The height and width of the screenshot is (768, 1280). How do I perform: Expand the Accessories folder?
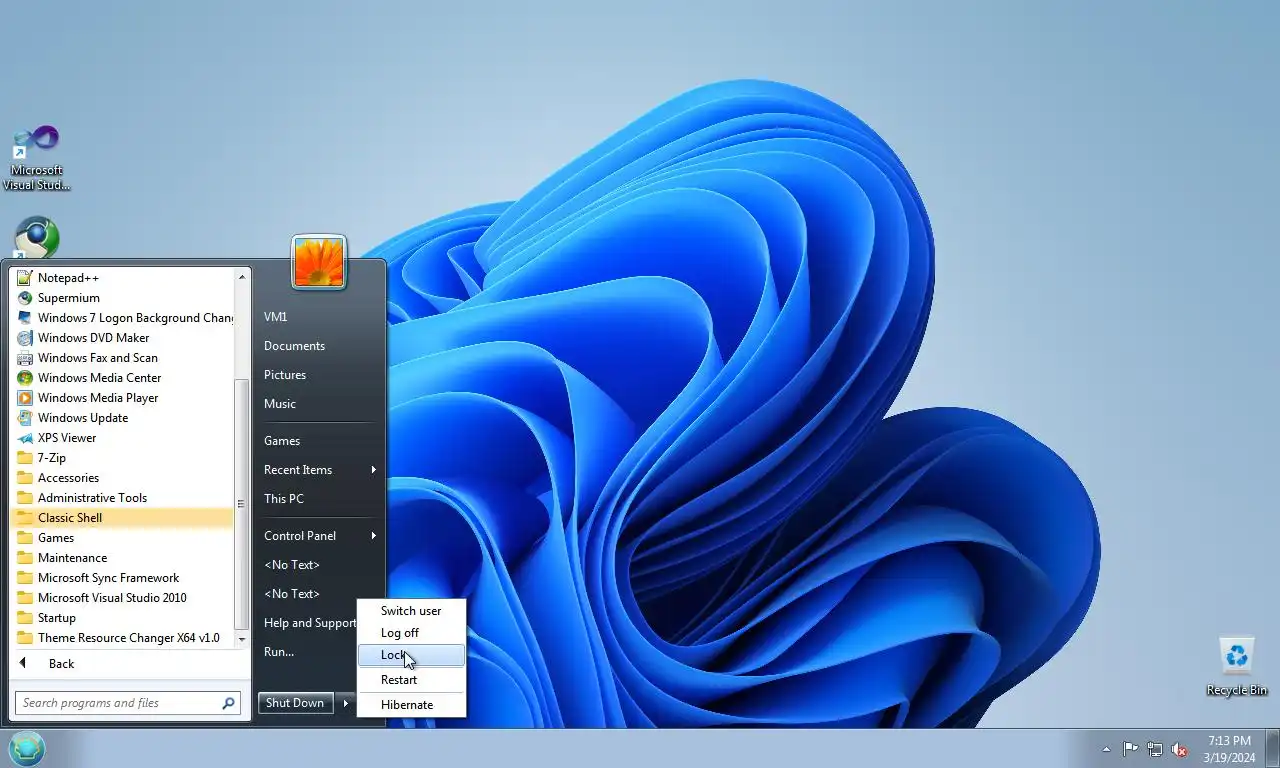pyautogui.click(x=122, y=477)
